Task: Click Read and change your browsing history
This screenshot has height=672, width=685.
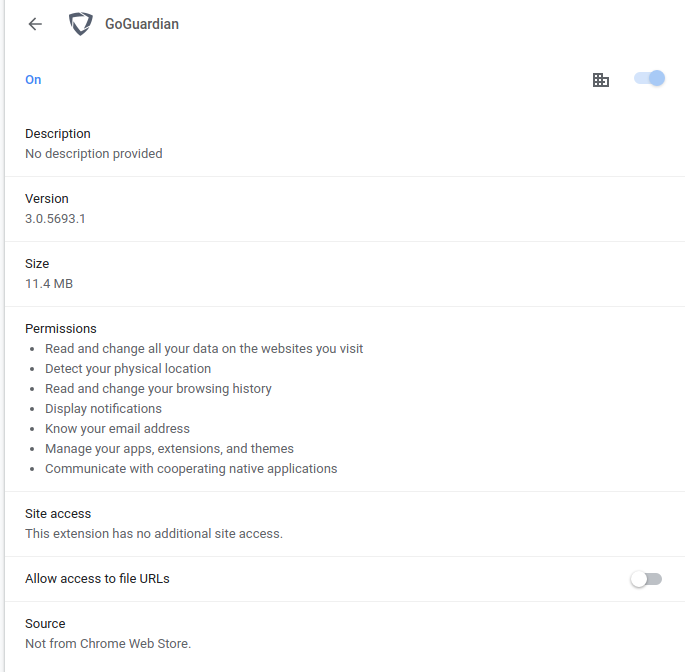Action: coord(158,389)
